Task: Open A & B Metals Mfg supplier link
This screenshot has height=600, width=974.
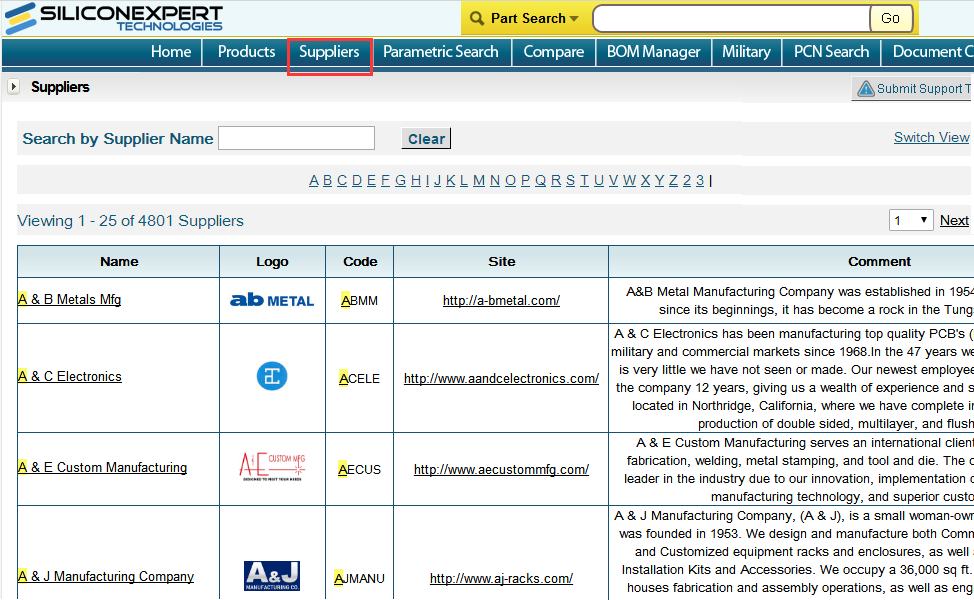Action: (x=70, y=299)
